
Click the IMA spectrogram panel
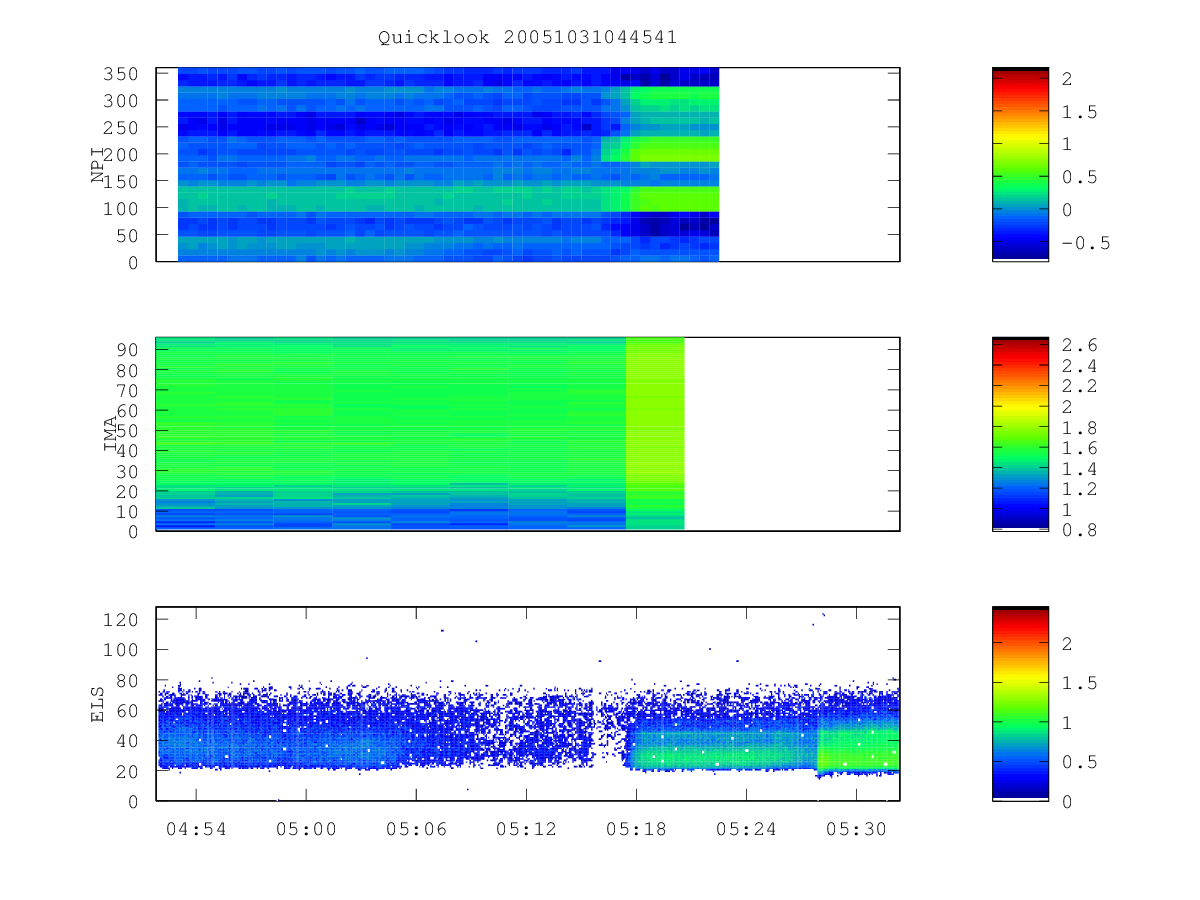point(528,434)
